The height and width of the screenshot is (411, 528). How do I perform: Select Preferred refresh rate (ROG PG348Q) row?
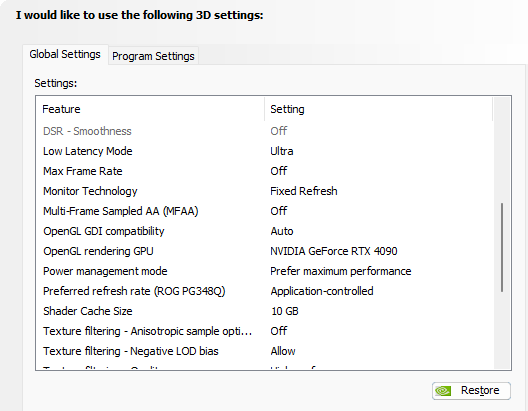(265, 291)
